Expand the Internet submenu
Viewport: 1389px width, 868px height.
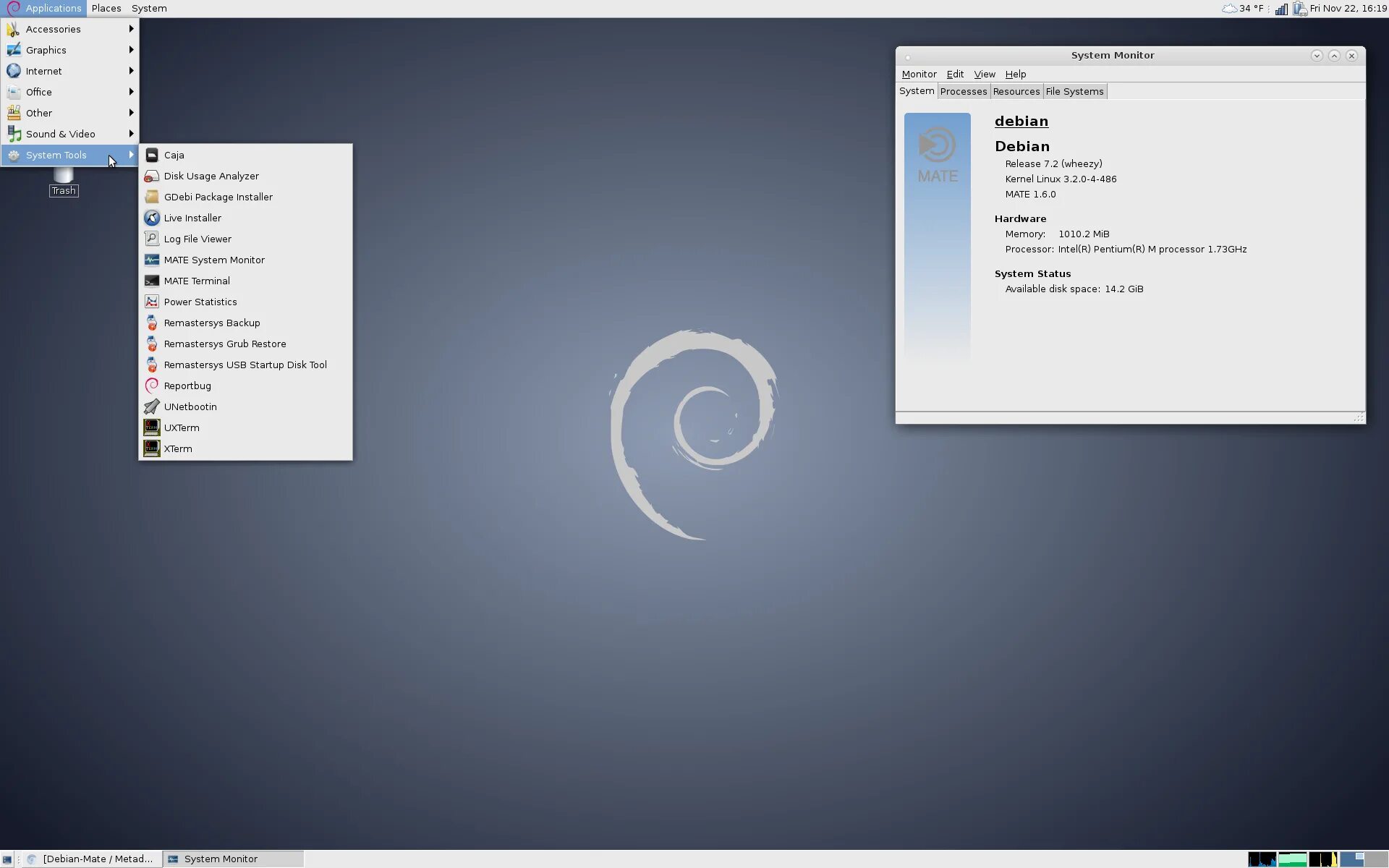[x=43, y=71]
